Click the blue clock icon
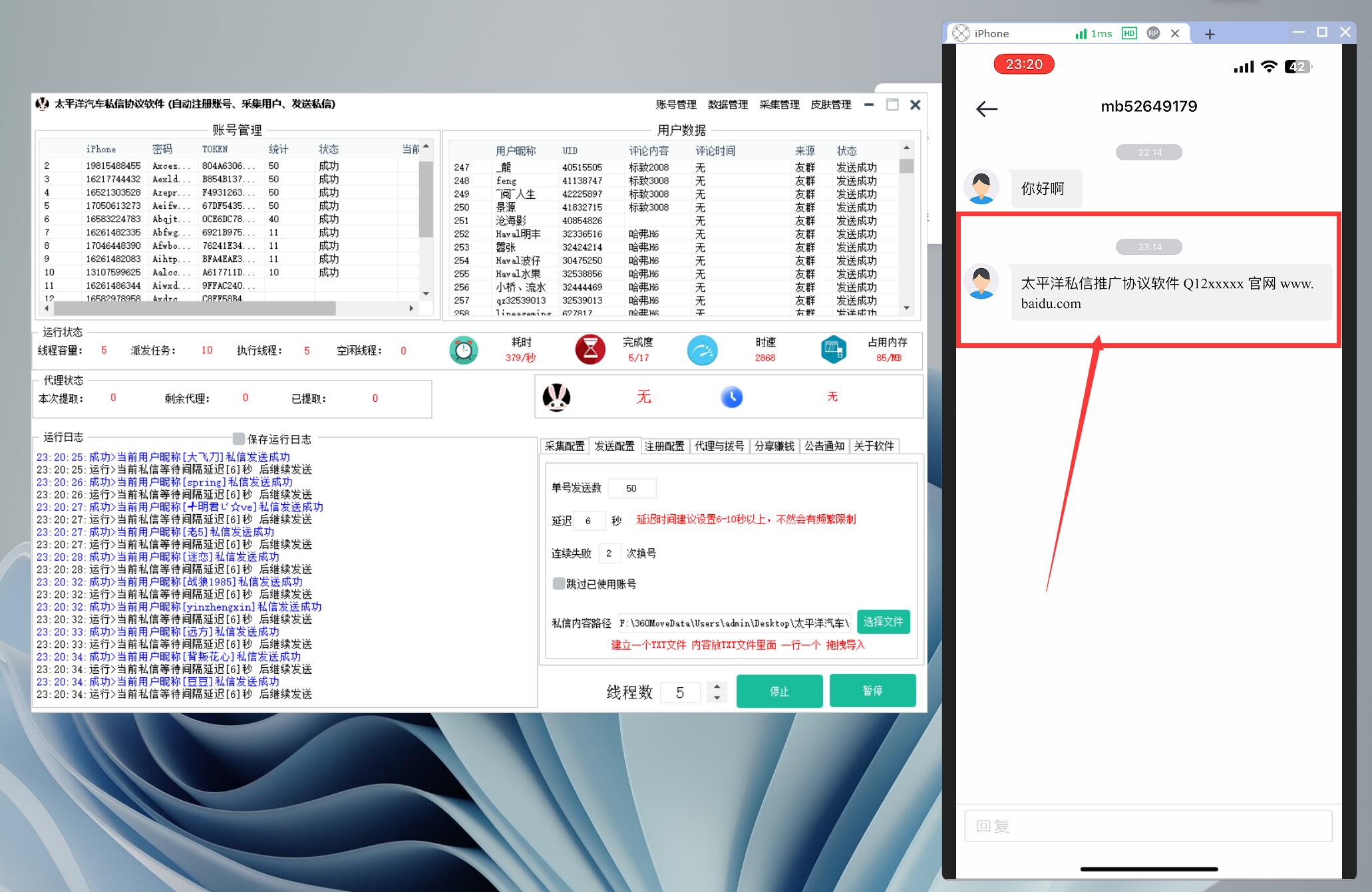The image size is (1372, 892). [731, 397]
